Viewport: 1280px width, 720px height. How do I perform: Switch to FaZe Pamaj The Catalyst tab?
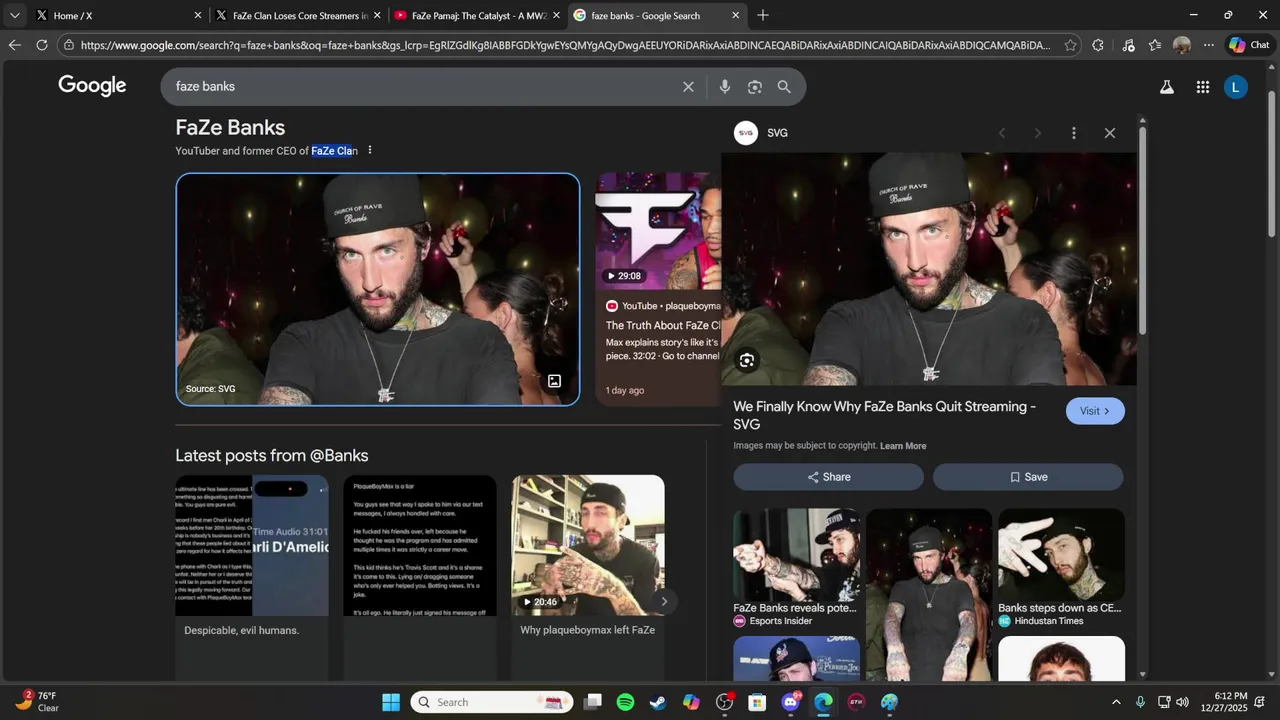pyautogui.click(x=477, y=15)
